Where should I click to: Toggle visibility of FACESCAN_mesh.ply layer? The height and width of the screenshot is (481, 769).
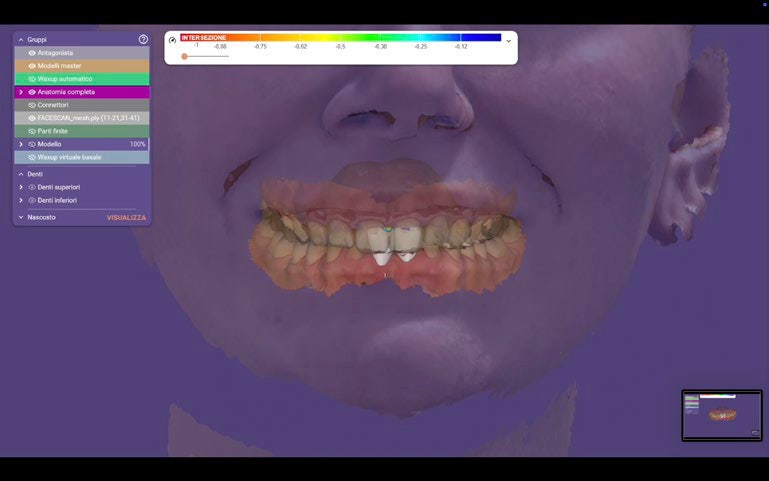click(x=32, y=118)
